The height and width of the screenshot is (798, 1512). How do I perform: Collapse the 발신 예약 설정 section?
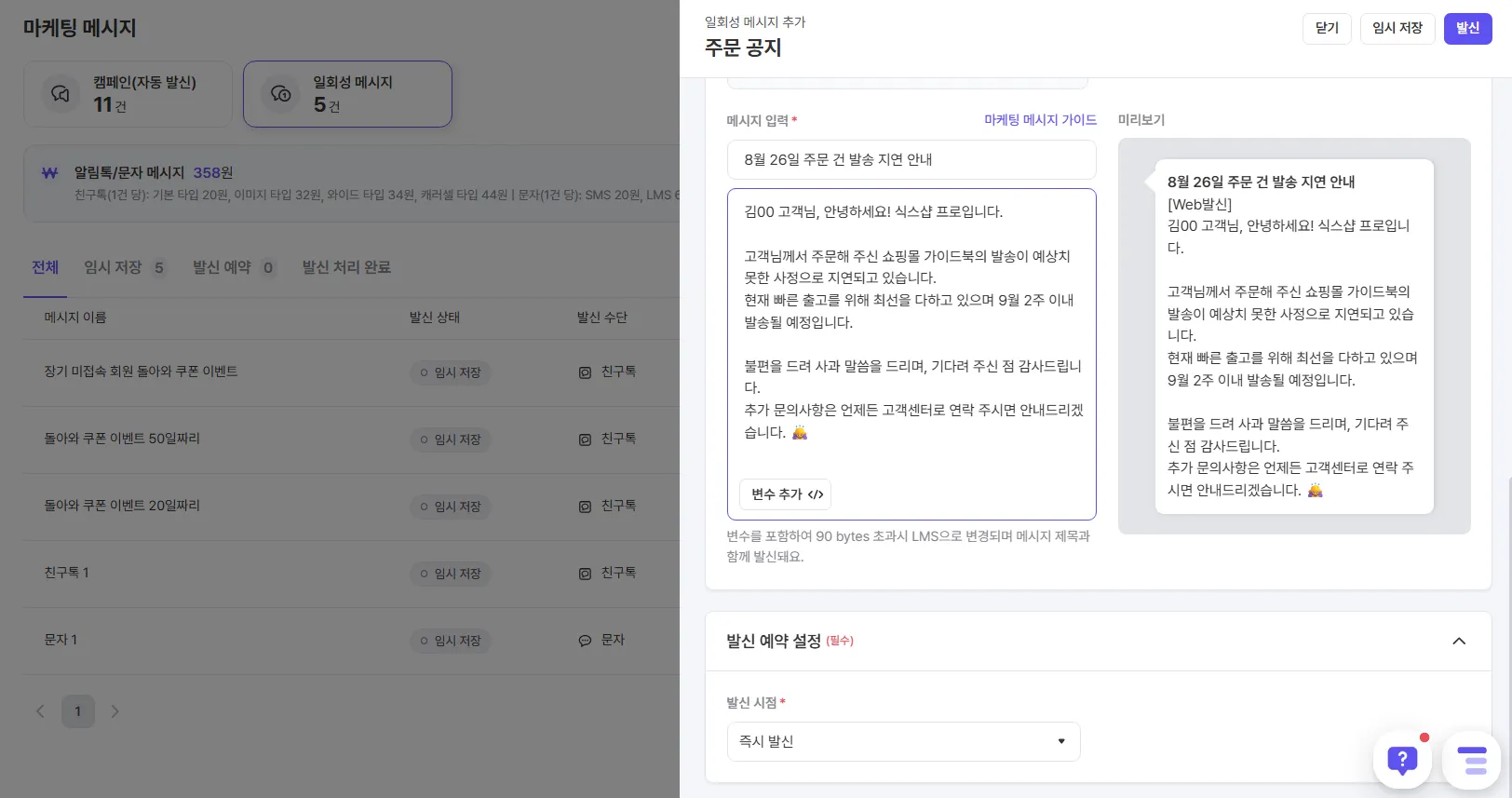tap(1459, 641)
